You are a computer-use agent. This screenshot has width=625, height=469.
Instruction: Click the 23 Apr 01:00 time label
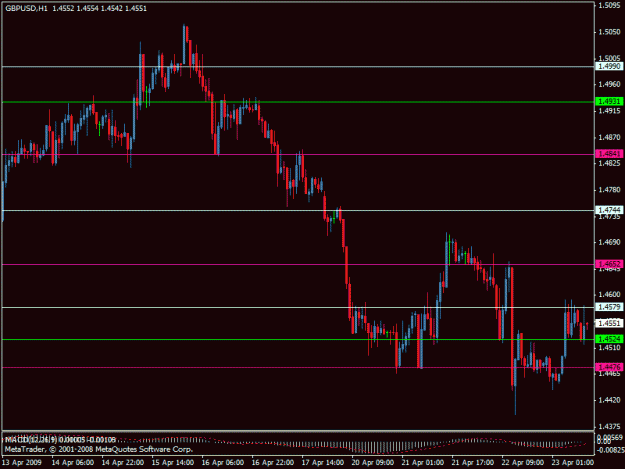pos(572,463)
